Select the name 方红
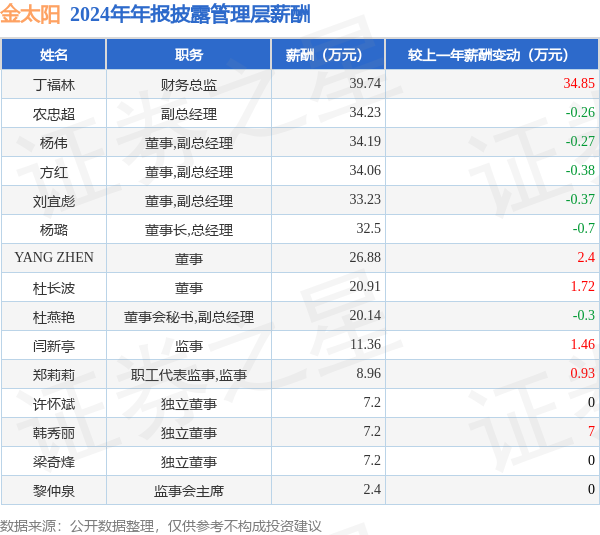 [x=54, y=172]
